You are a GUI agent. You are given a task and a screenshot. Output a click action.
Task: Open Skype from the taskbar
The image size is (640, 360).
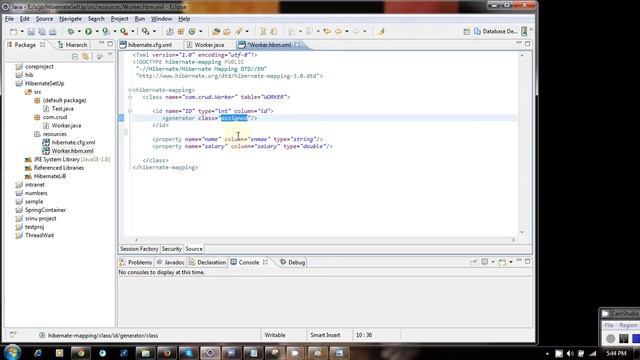click(188, 353)
